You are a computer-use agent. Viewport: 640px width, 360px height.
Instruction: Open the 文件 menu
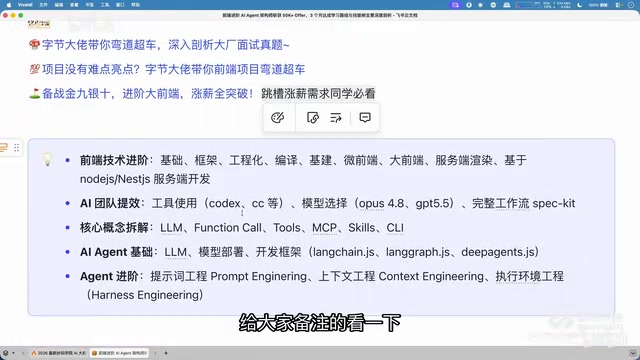point(43,5)
